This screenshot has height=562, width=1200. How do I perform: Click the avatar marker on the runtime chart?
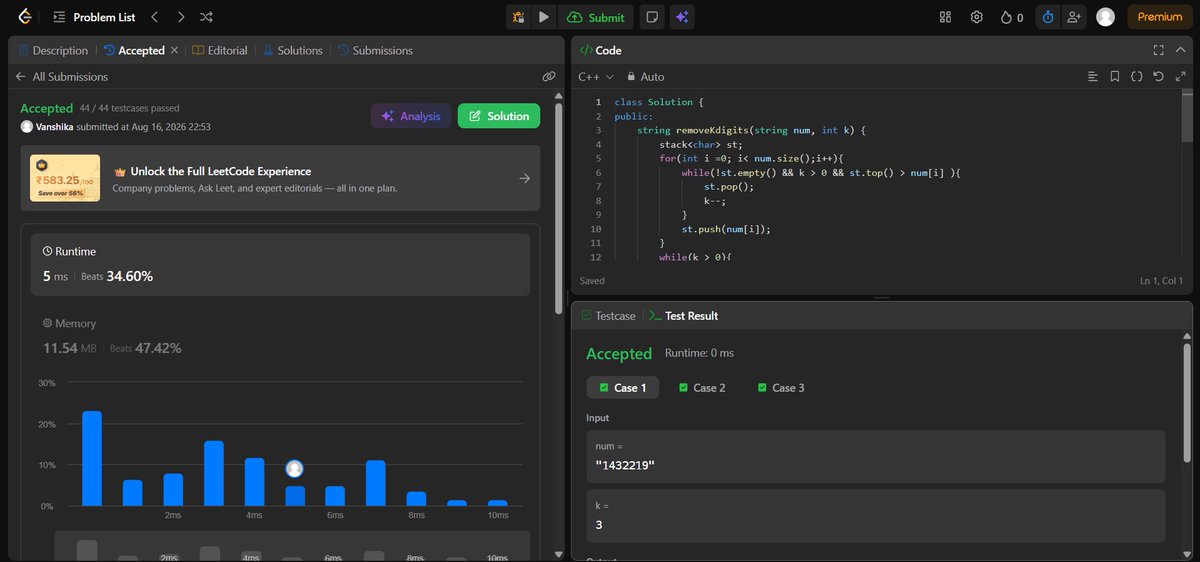point(294,468)
